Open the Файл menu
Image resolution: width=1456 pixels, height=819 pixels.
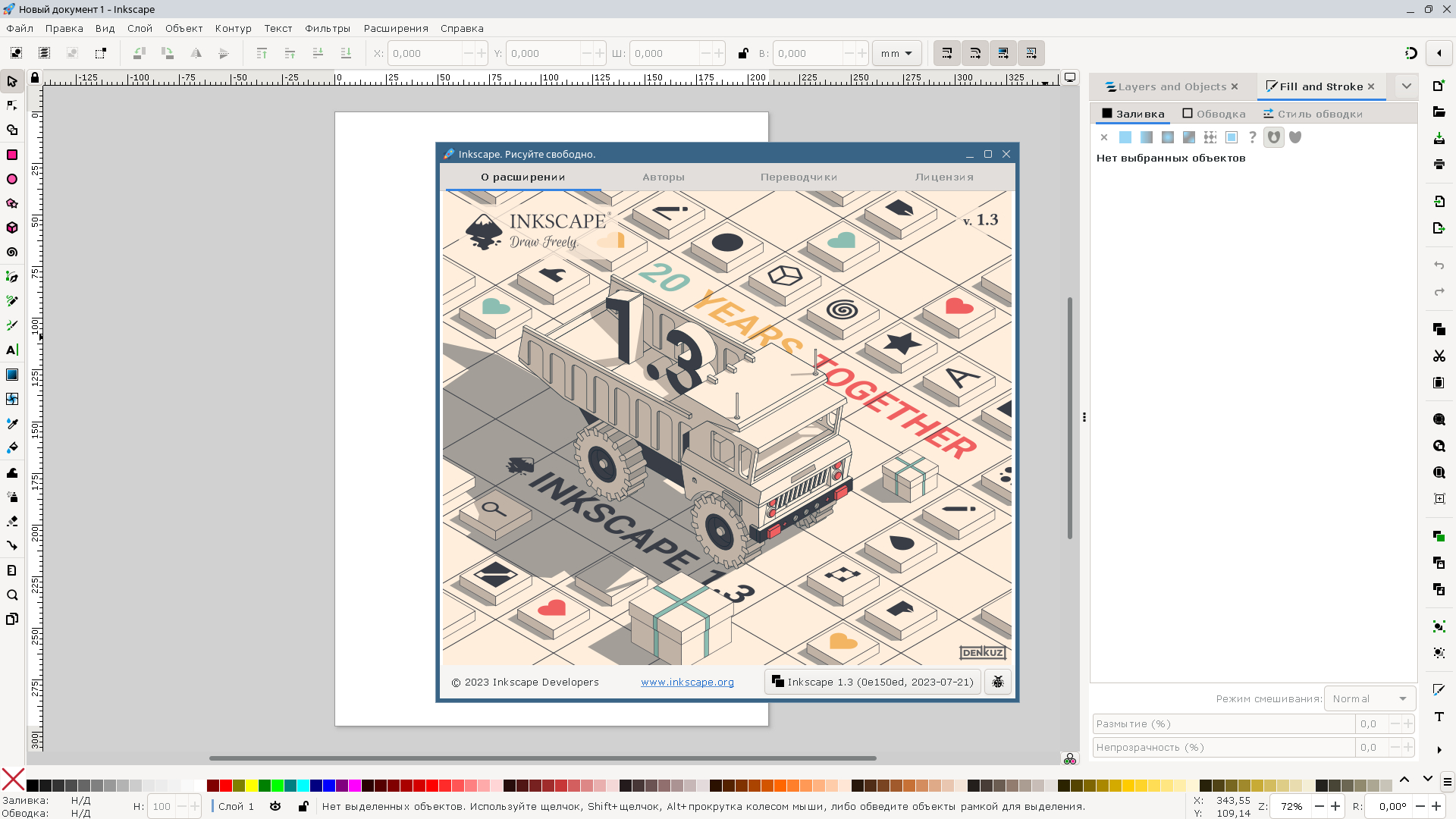[20, 28]
